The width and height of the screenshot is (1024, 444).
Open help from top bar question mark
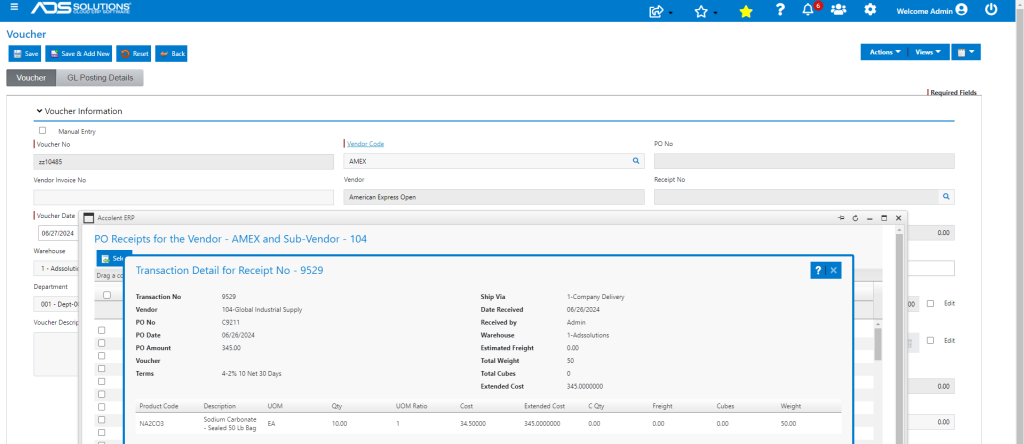tap(780, 10)
